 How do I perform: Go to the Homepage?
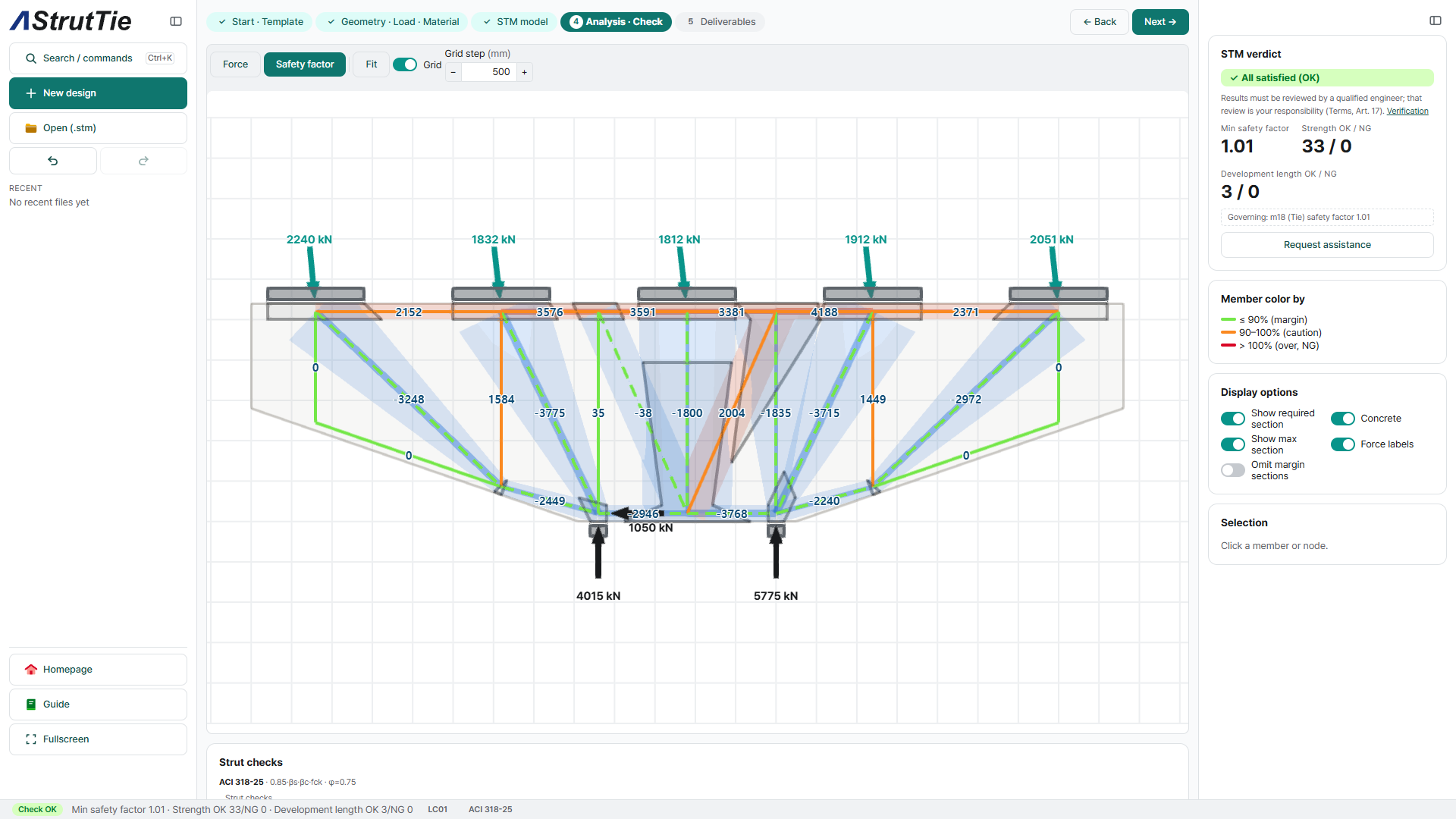[x=98, y=670]
